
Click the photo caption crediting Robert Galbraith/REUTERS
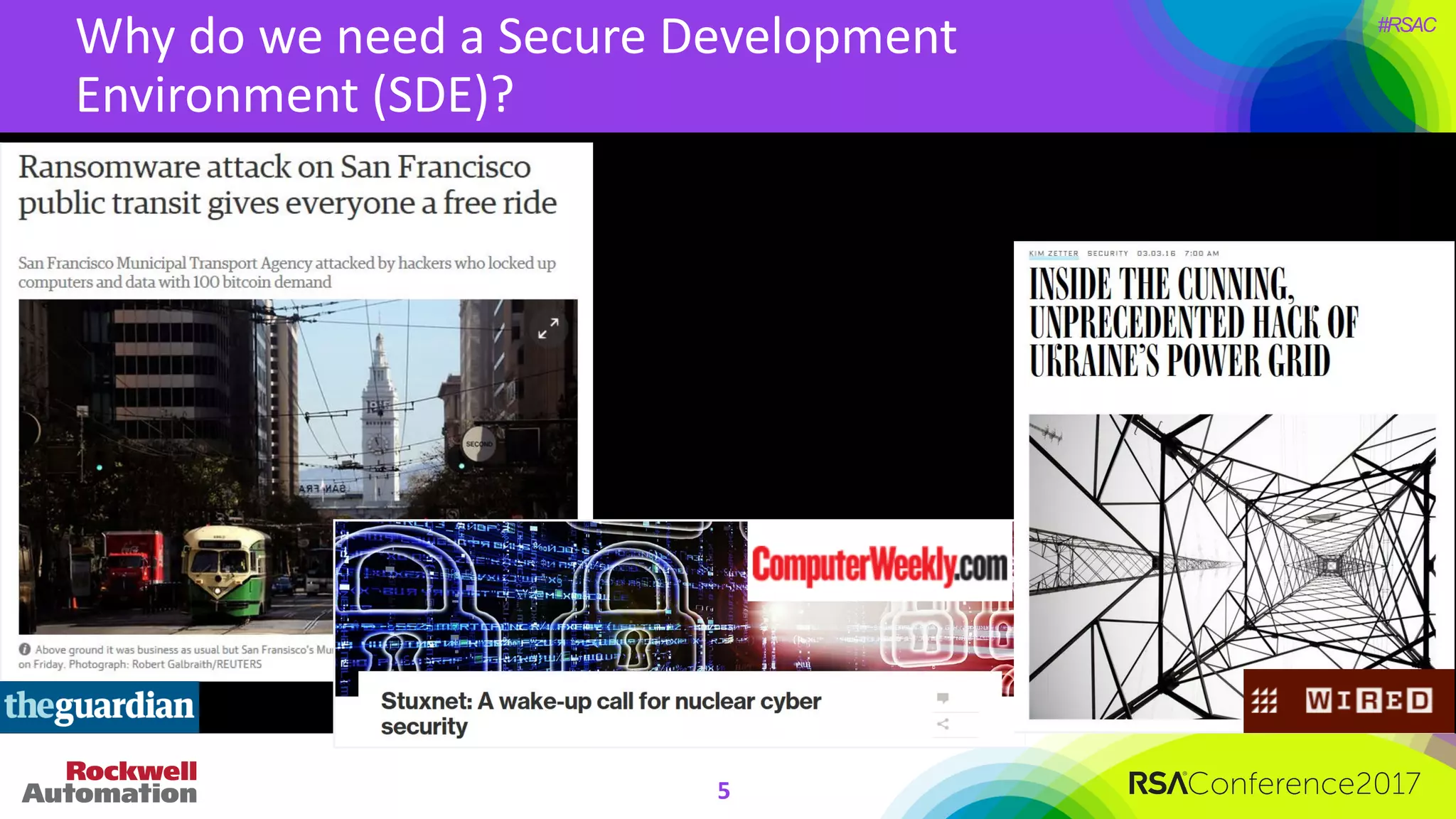(176, 657)
